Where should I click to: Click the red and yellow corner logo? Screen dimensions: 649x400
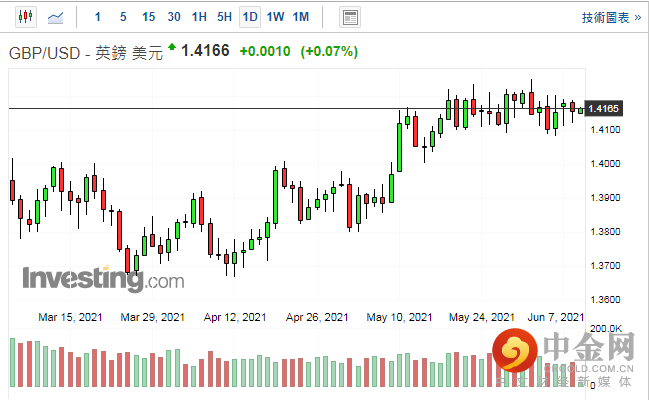tap(517, 353)
